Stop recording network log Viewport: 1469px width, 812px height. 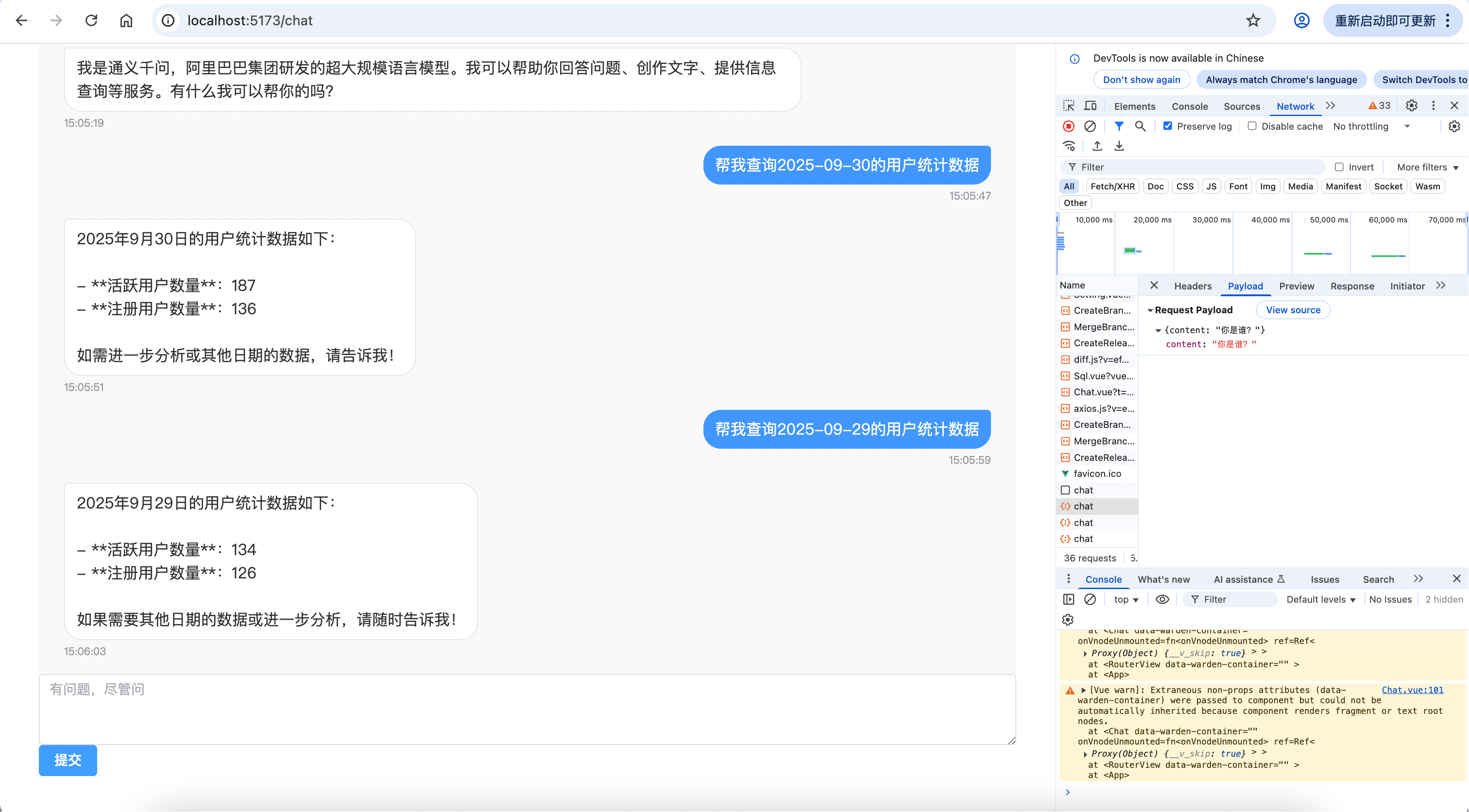coord(1069,127)
